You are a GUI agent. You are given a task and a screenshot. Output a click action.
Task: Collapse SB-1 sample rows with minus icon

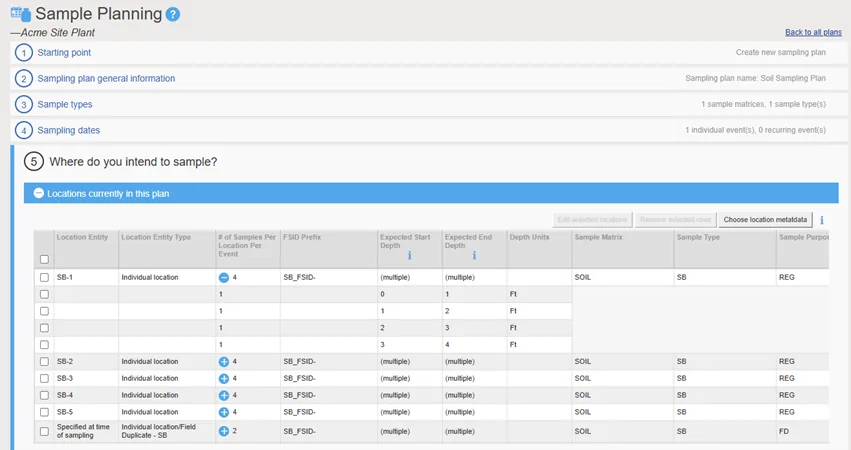[224, 277]
